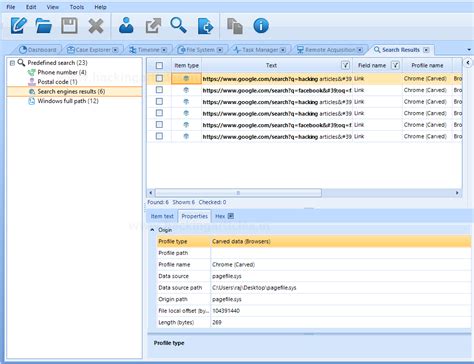Viewport: 474px width, 364px height.
Task: Check the third result row checkbox
Action: coord(159,102)
